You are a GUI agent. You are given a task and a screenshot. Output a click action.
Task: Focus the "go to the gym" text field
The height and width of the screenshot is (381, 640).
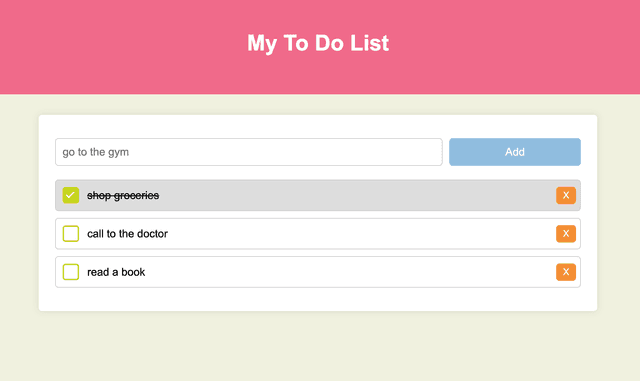click(x=249, y=152)
